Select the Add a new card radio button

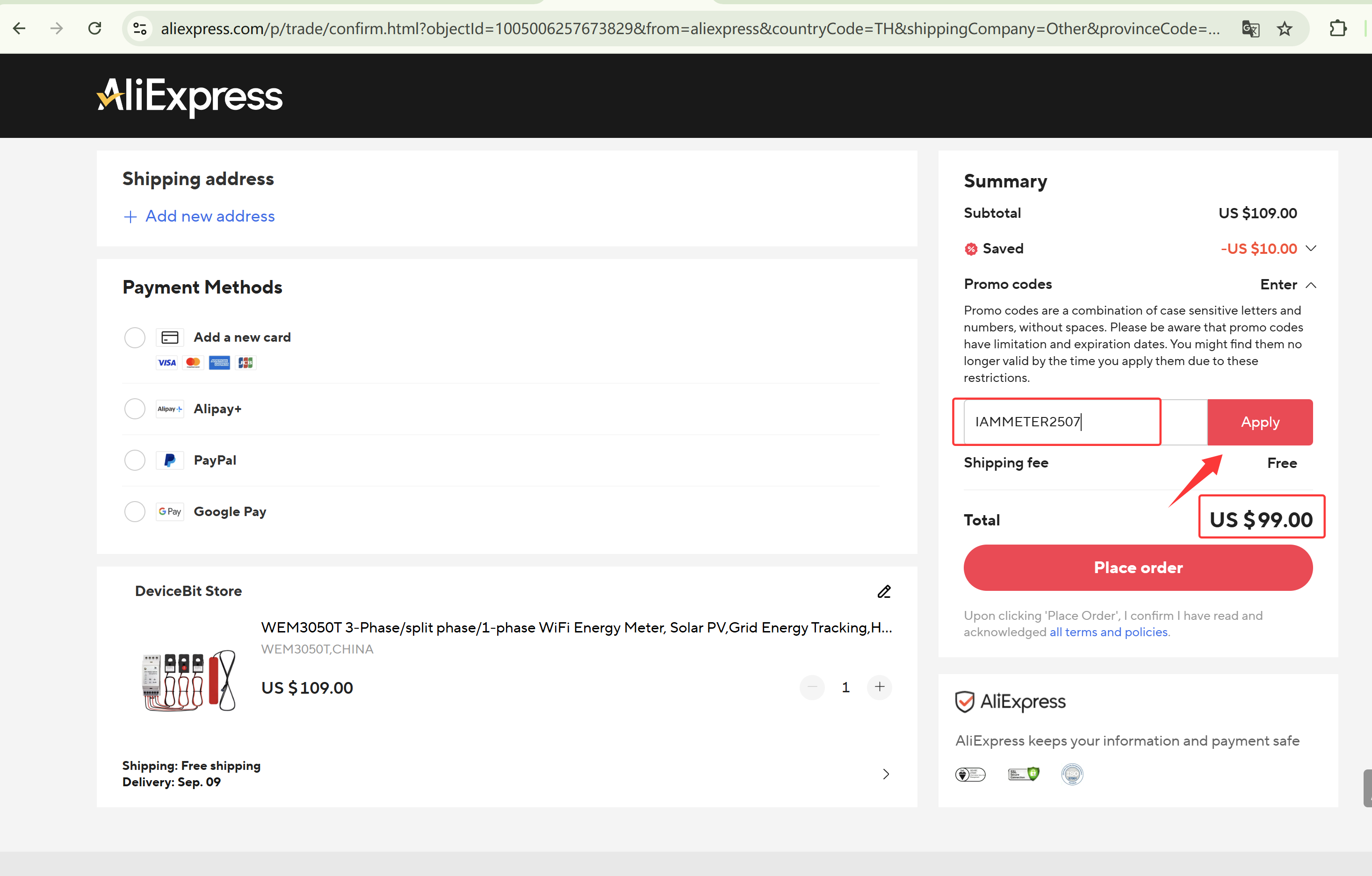(135, 338)
